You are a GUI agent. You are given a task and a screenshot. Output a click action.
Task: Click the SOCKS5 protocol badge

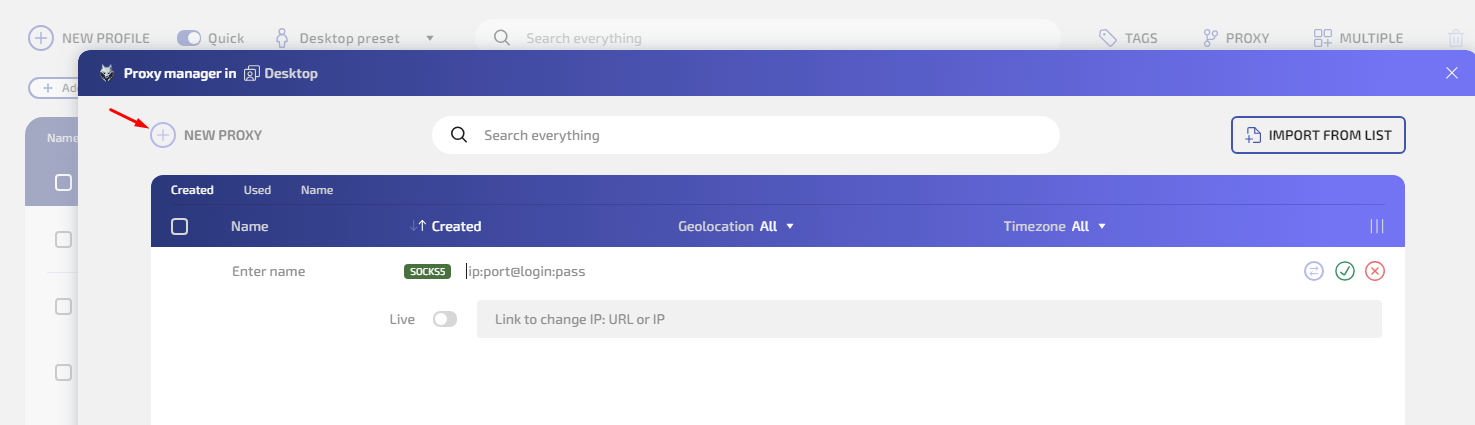pos(428,271)
